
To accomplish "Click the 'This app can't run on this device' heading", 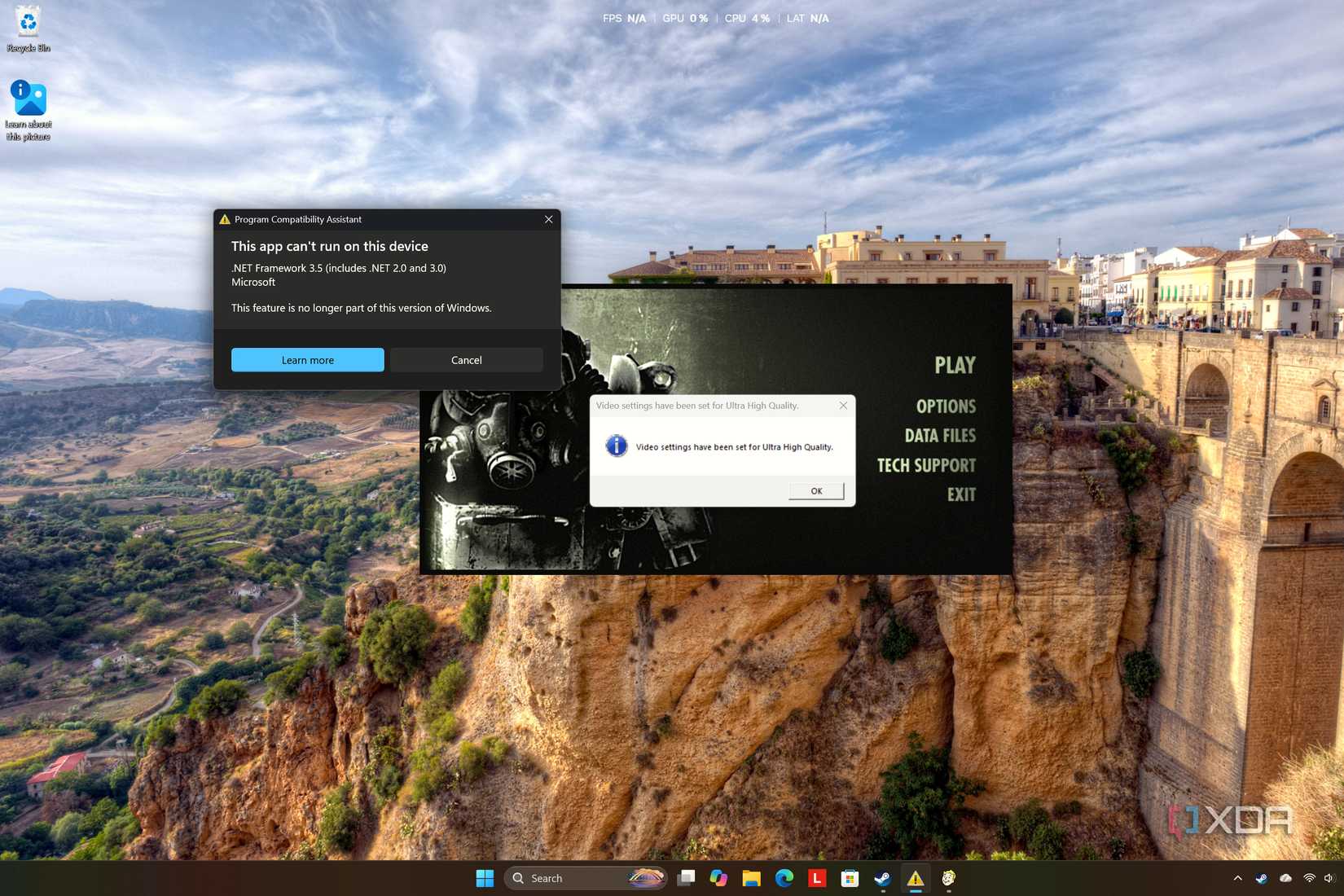I will click(329, 246).
